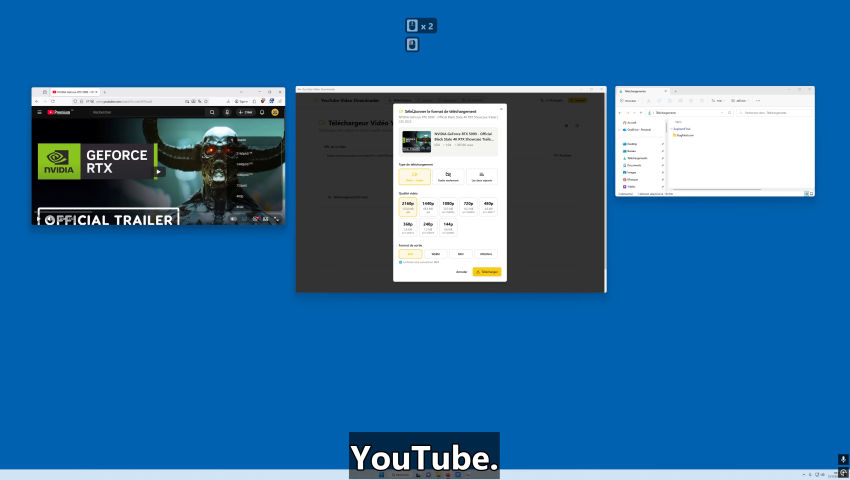Viewport: 850px width, 480px height.
Task: Seek on the YouTube video progress bar
Action: (158, 212)
